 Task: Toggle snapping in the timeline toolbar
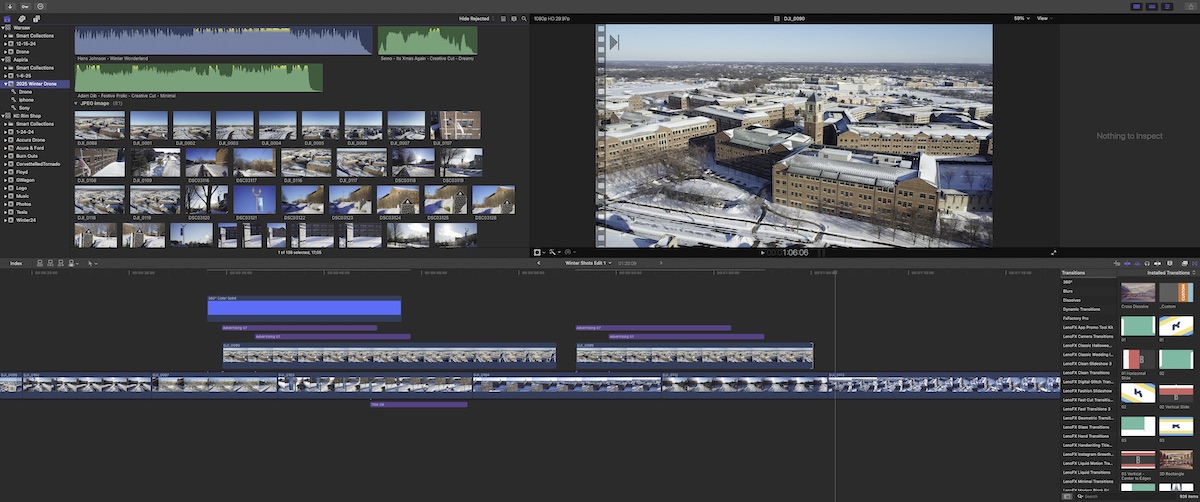[x=1157, y=263]
